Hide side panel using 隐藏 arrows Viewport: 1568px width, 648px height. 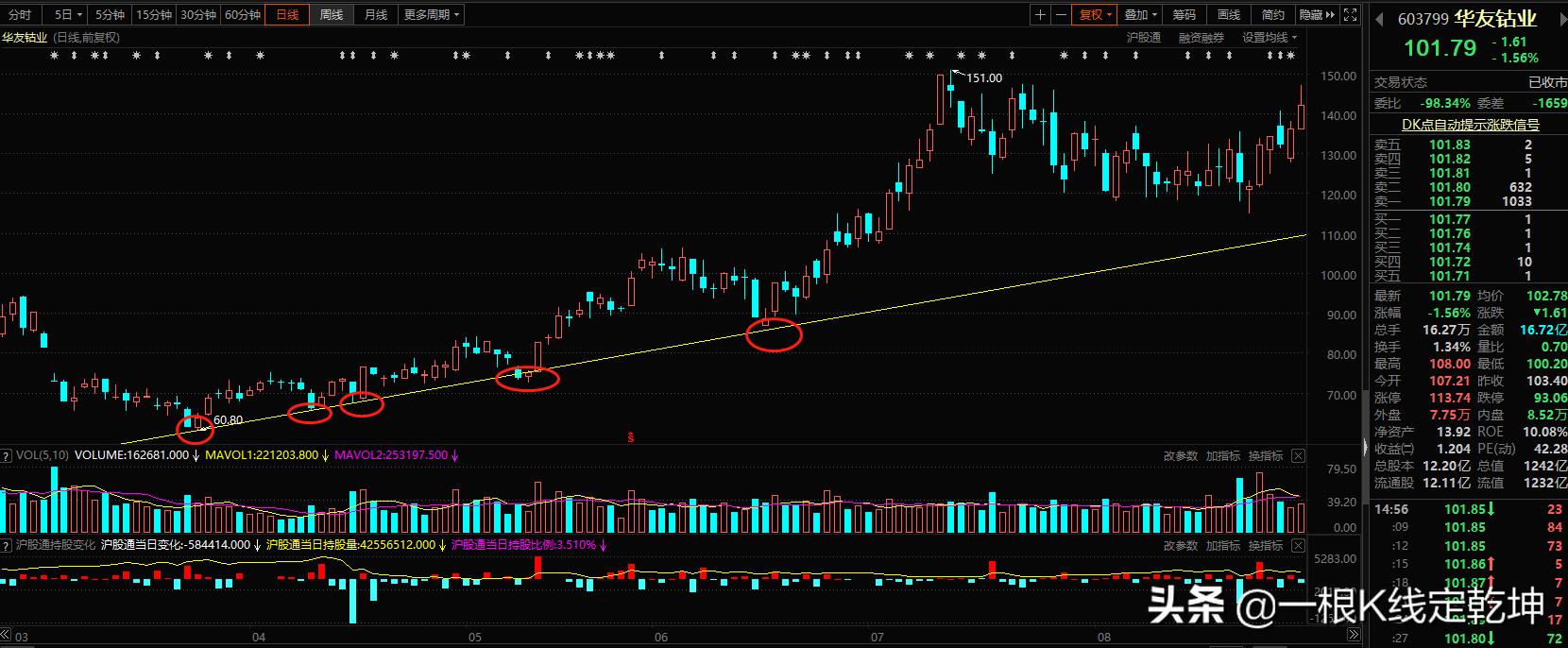1317,14
